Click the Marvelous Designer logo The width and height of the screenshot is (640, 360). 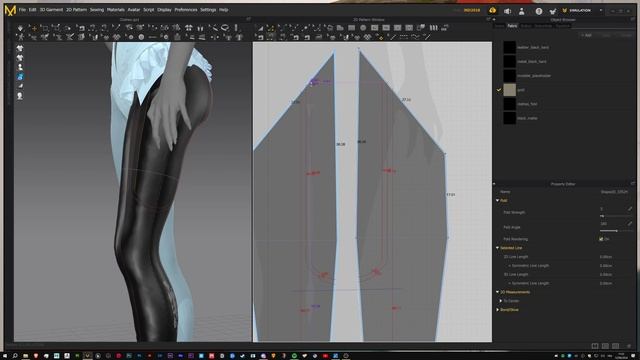10,10
